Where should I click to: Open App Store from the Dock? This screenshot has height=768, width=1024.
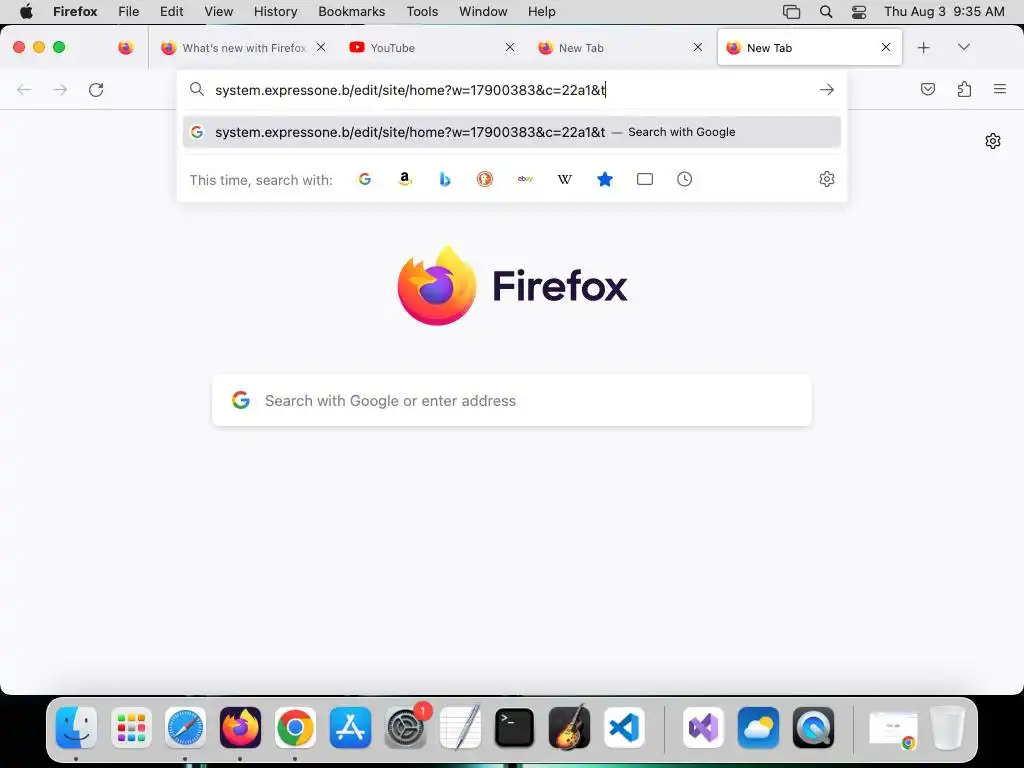point(350,728)
